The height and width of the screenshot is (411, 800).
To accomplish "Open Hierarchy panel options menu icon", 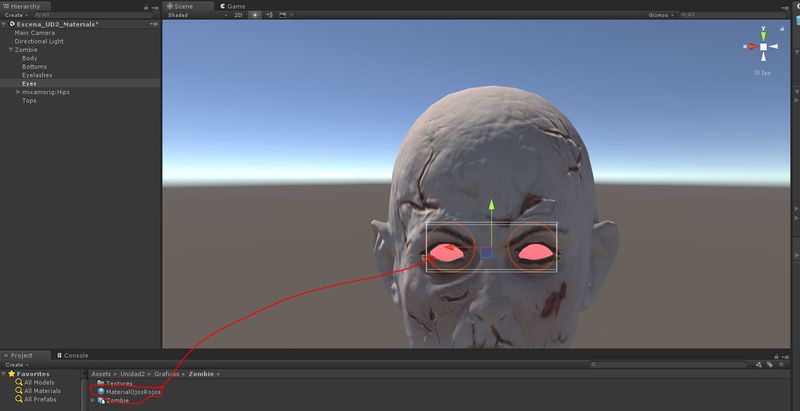I will click(x=155, y=7).
